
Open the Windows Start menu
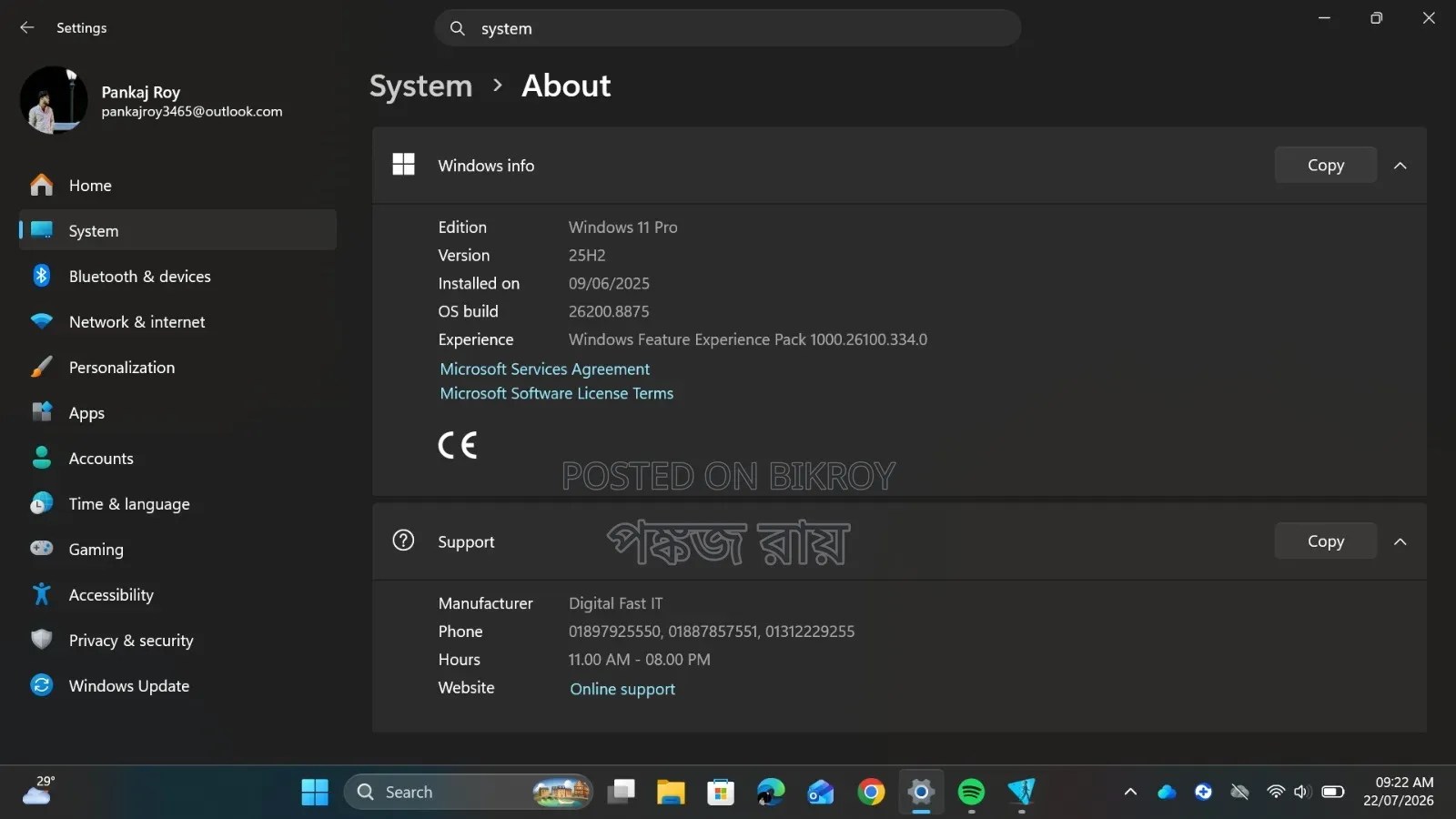click(x=315, y=792)
